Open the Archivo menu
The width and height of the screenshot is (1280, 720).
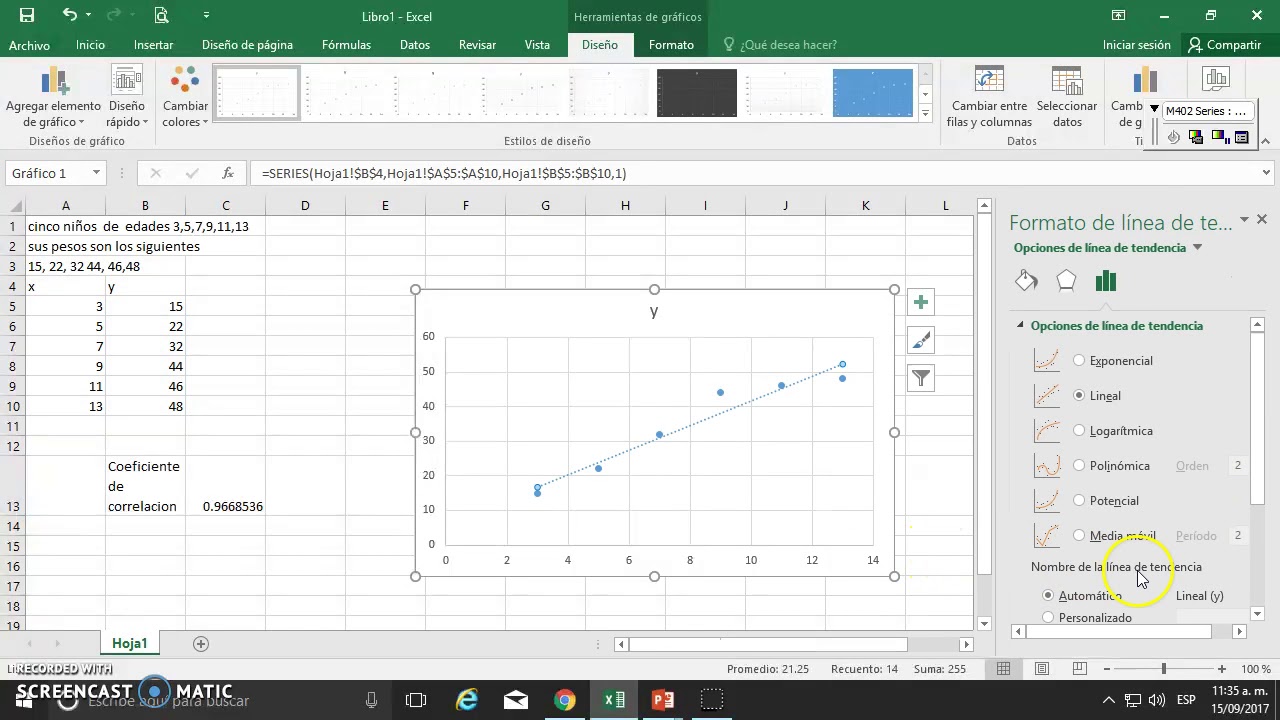[x=29, y=45]
